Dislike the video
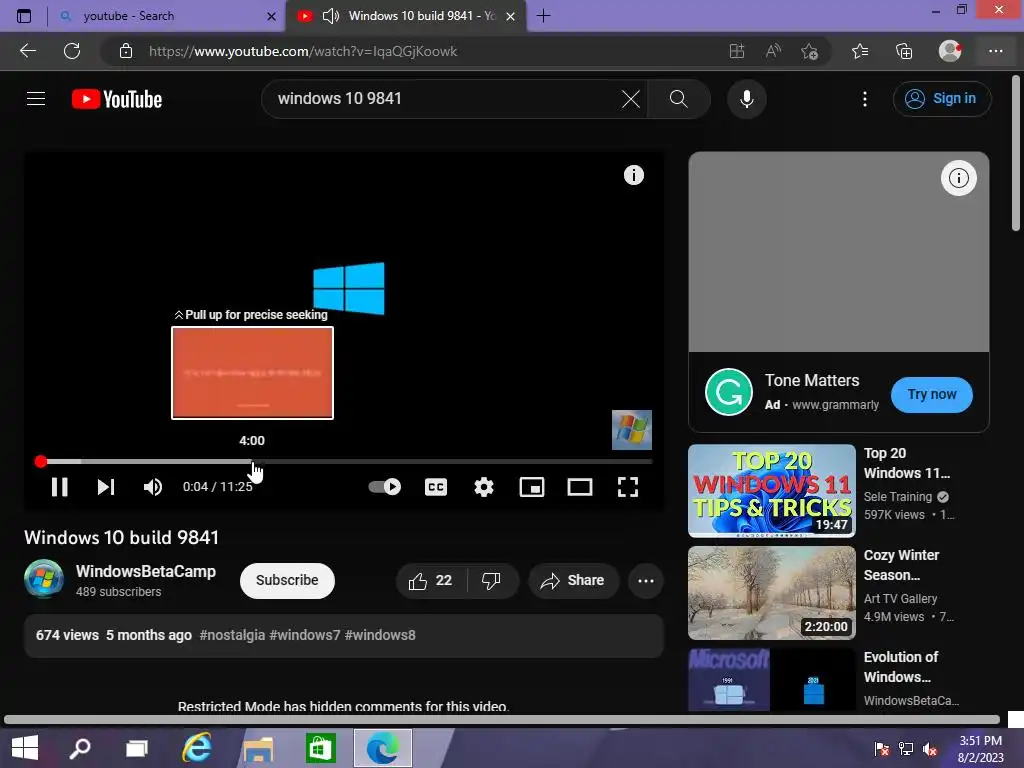The height and width of the screenshot is (768, 1024). [x=491, y=580]
